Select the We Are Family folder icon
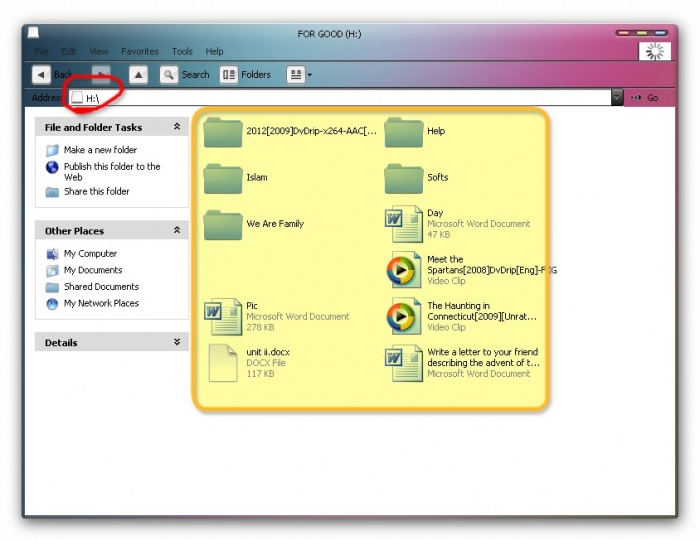Image resolution: width=700 pixels, height=540 pixels. (x=223, y=225)
